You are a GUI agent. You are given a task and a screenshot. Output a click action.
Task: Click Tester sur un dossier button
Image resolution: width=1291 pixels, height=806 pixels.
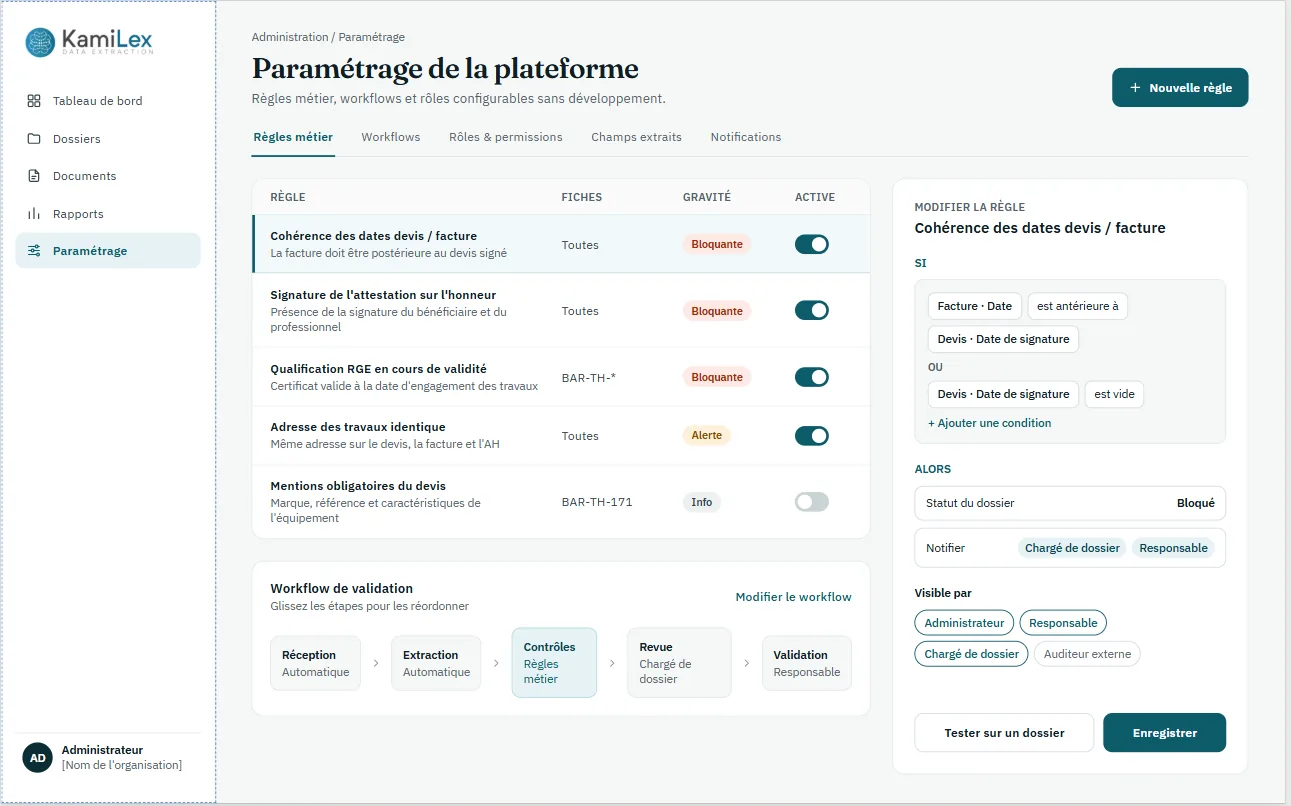coord(1004,733)
